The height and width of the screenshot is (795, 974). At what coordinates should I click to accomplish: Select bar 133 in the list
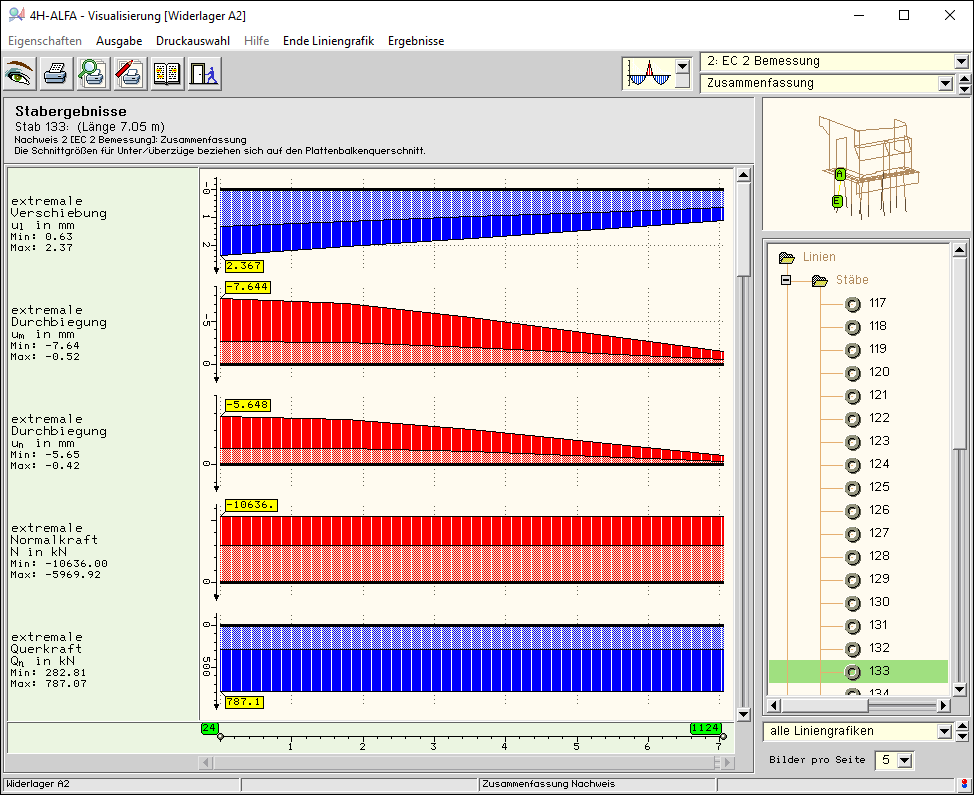[x=878, y=671]
